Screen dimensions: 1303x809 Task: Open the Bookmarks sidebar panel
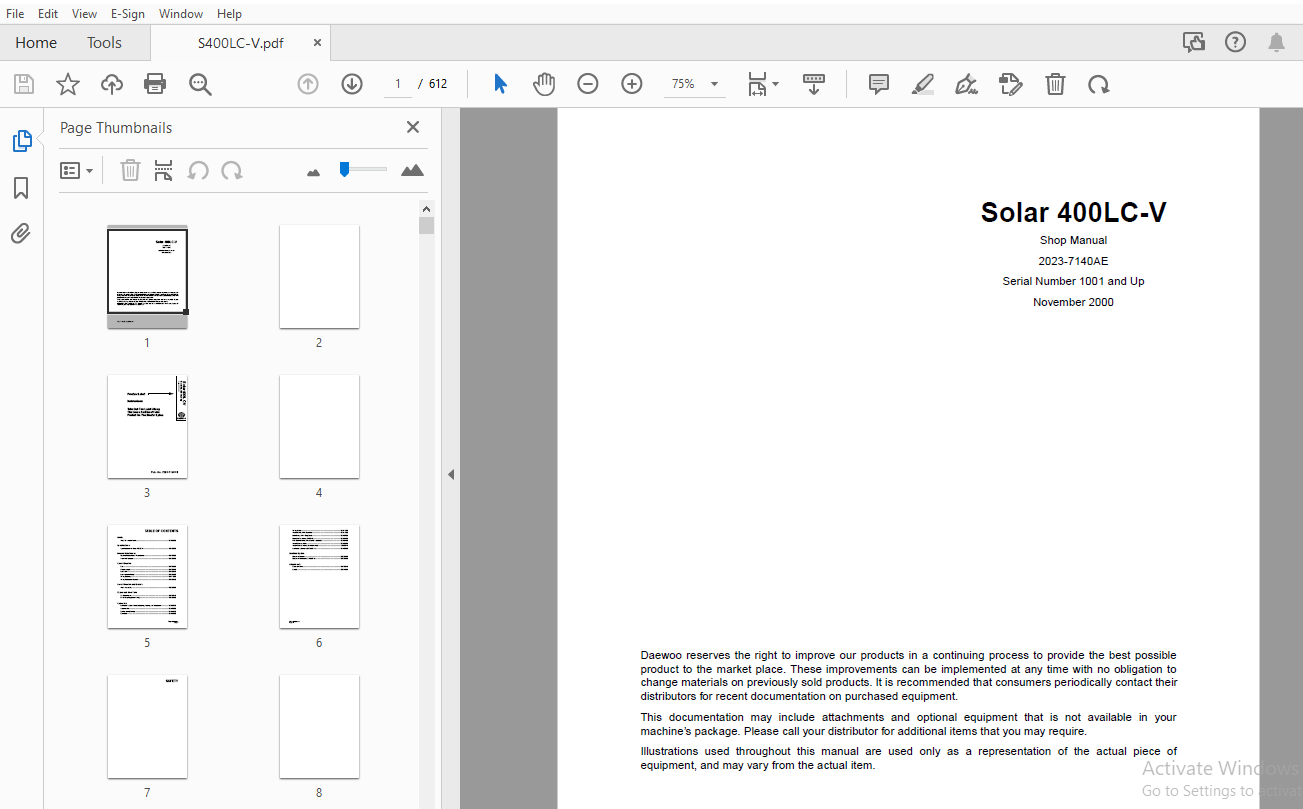pos(21,188)
